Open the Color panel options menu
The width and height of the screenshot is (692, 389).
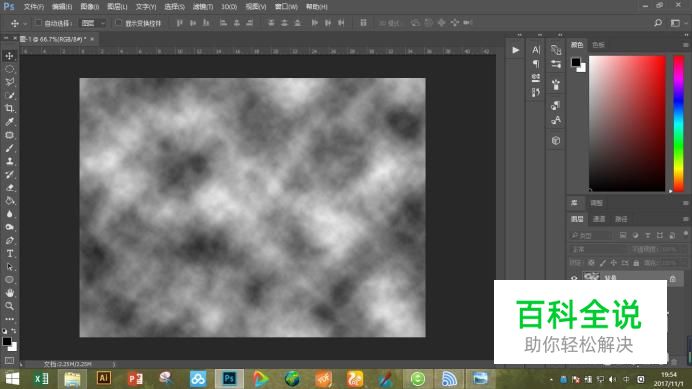point(685,45)
